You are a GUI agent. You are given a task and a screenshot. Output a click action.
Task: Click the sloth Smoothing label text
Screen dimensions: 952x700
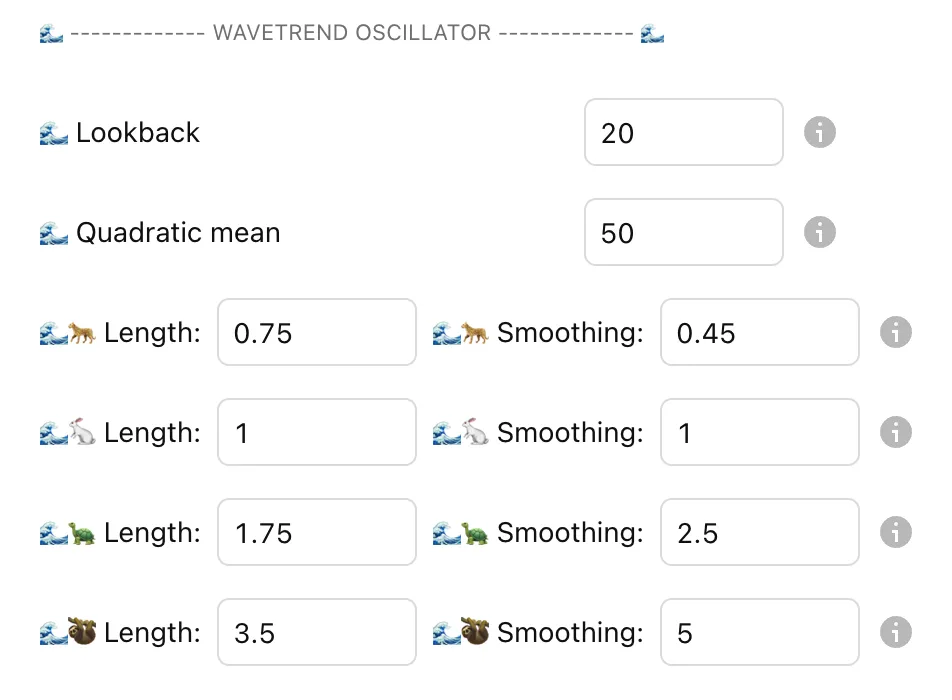[569, 633]
